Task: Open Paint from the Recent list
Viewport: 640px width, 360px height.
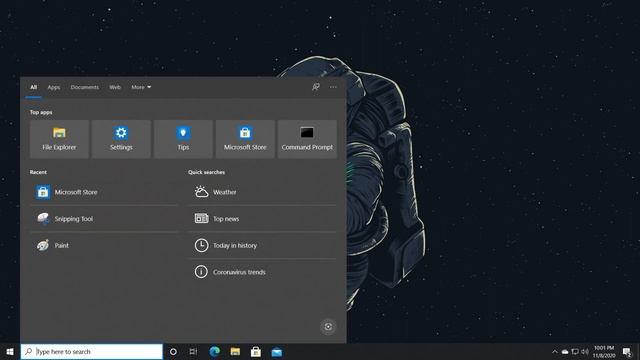Action: coord(104,245)
